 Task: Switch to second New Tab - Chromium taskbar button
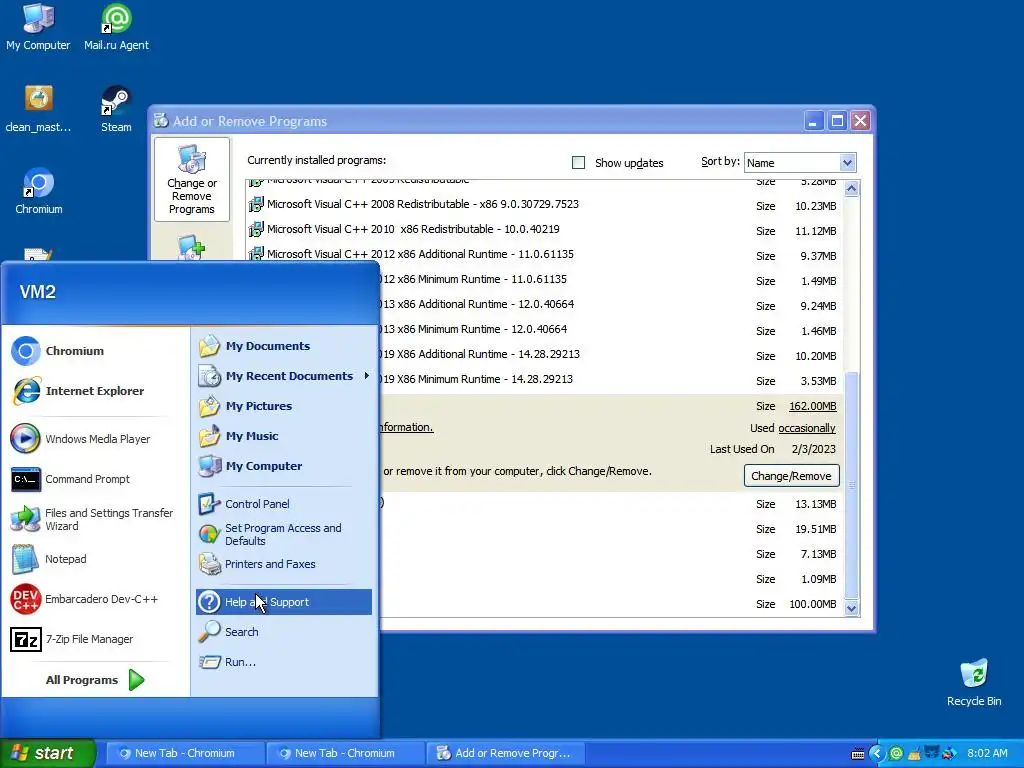click(x=345, y=753)
